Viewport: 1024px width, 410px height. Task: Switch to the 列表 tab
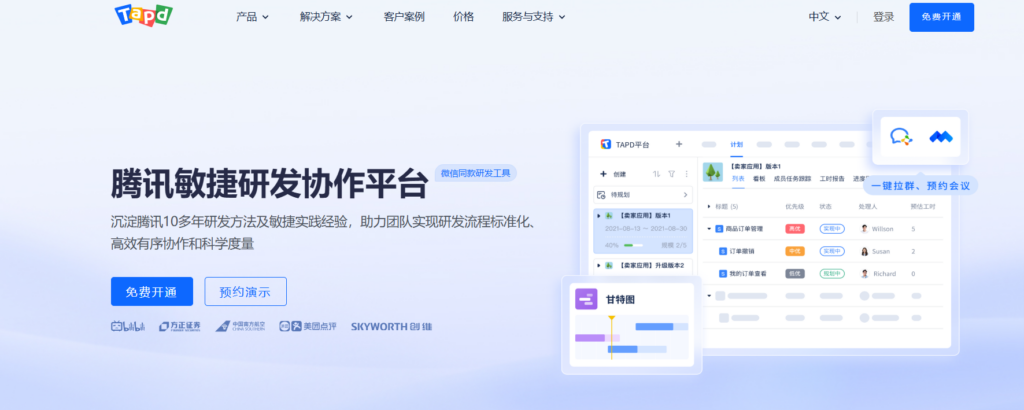tap(737, 178)
